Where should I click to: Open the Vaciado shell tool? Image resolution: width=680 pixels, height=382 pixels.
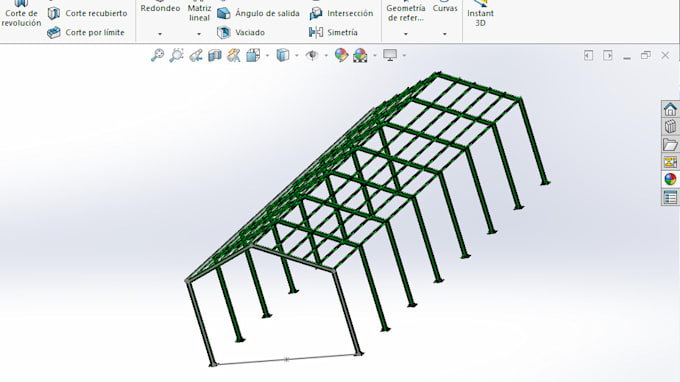click(241, 33)
